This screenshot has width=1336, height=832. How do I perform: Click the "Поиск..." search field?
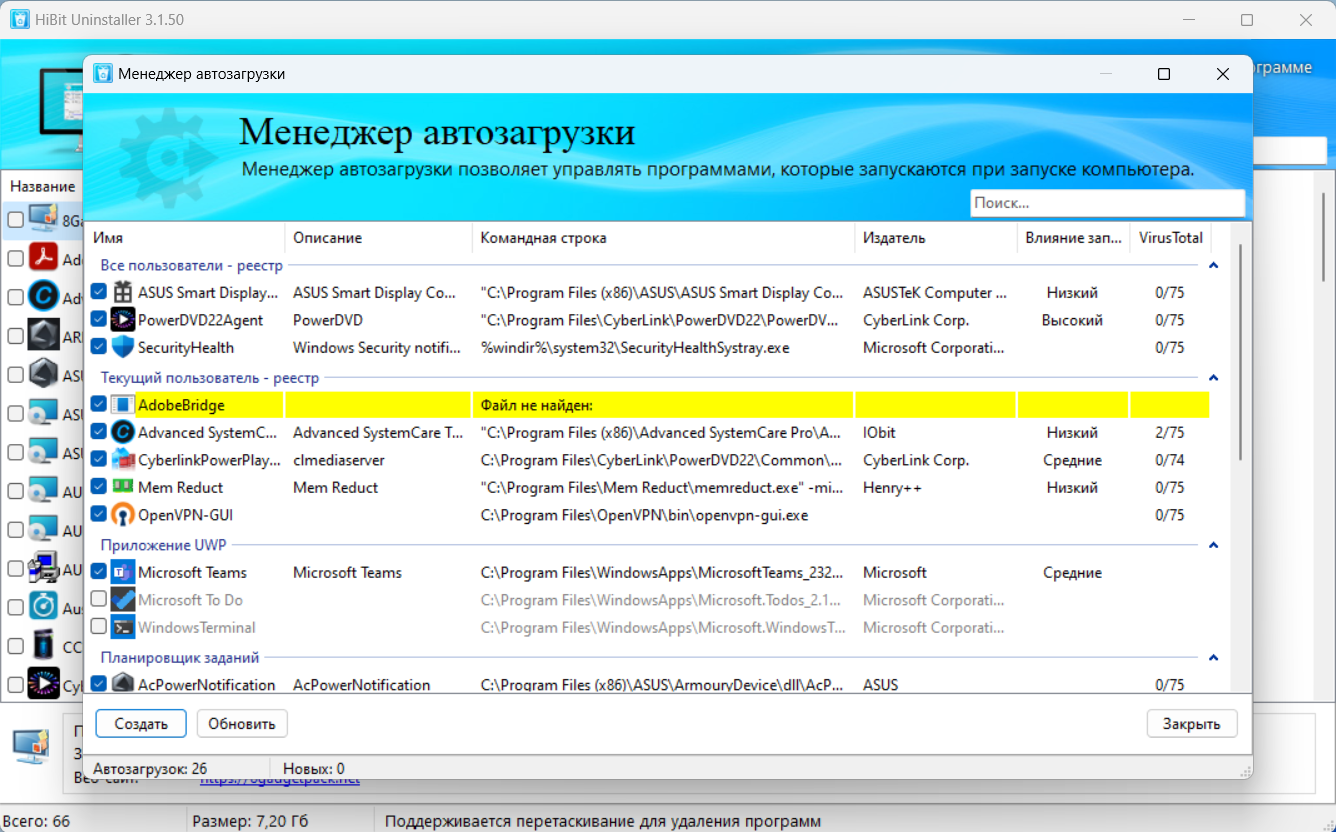[x=1107, y=202]
